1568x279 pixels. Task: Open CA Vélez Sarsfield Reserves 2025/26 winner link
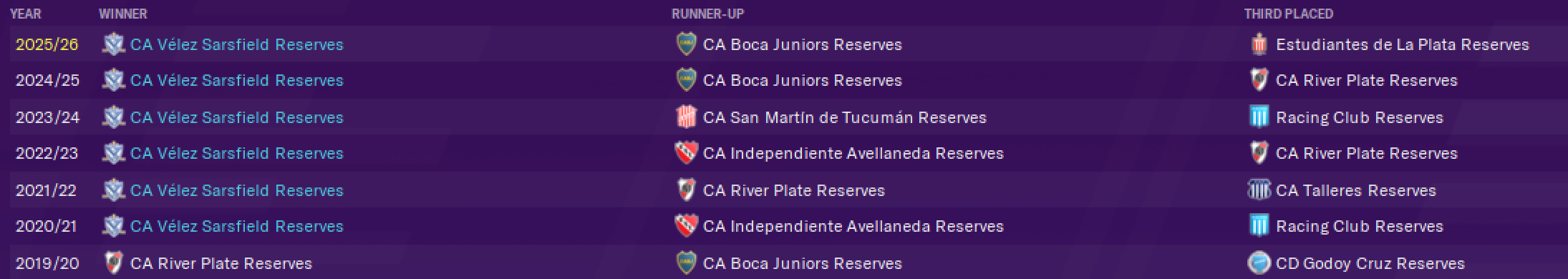[x=237, y=44]
